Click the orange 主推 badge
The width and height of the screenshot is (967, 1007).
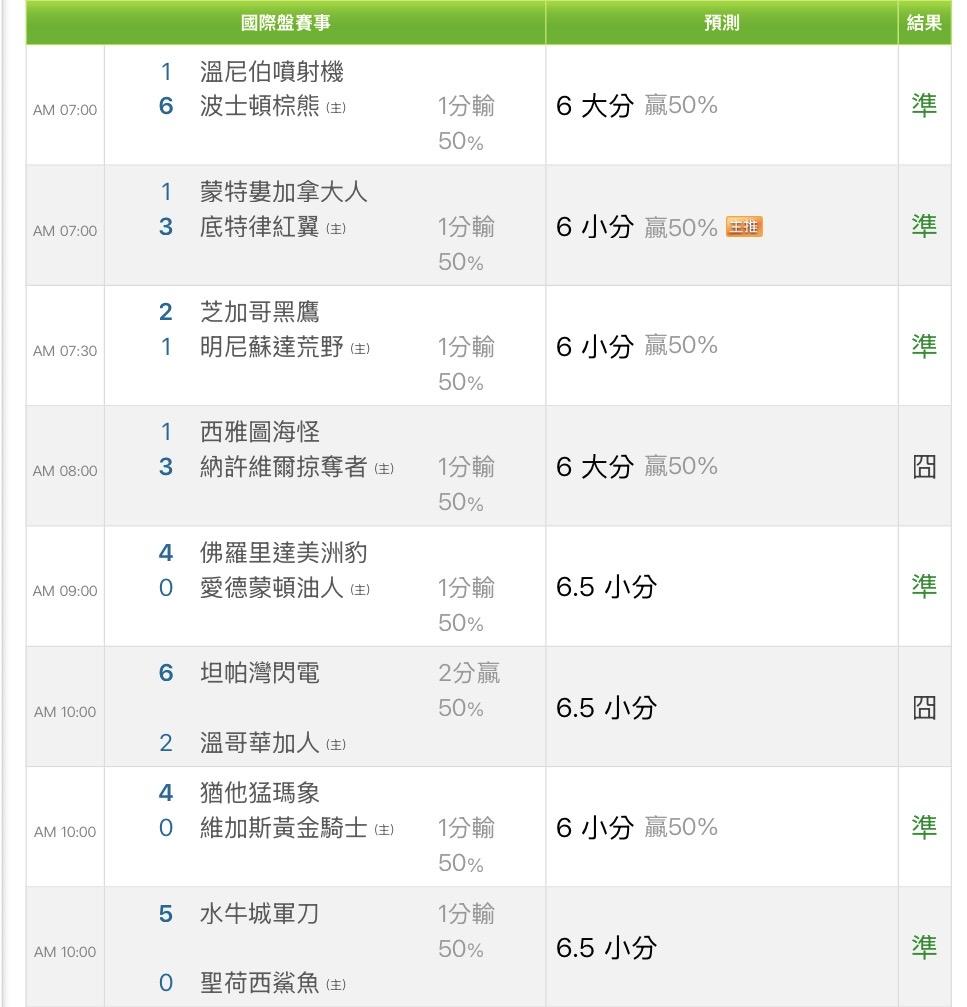pos(744,227)
